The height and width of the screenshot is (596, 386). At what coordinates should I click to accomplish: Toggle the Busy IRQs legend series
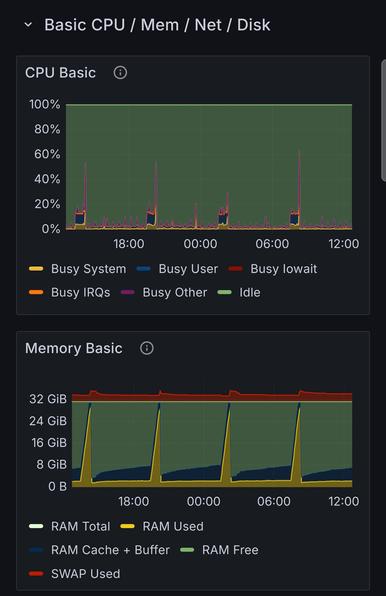(81, 292)
